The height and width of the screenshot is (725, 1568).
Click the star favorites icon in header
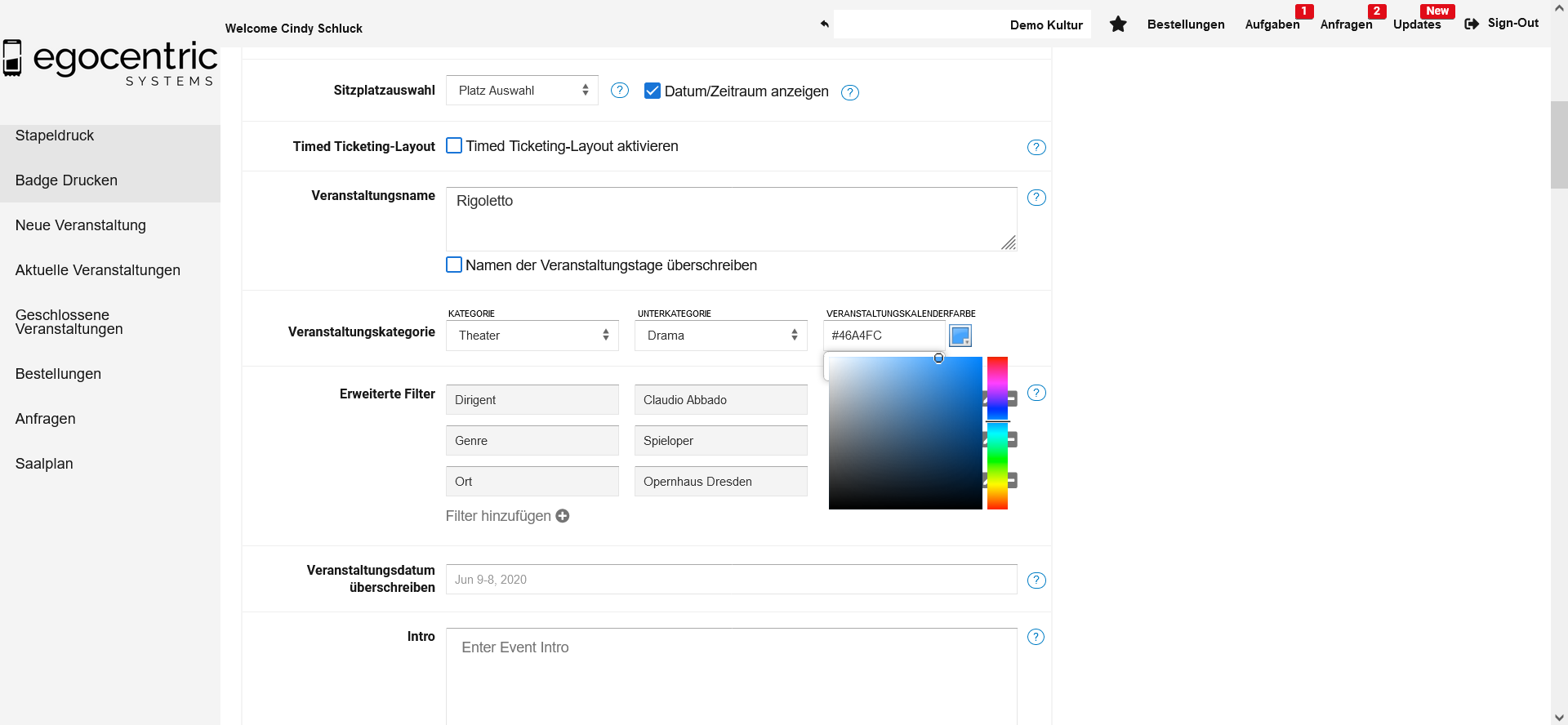(1118, 24)
